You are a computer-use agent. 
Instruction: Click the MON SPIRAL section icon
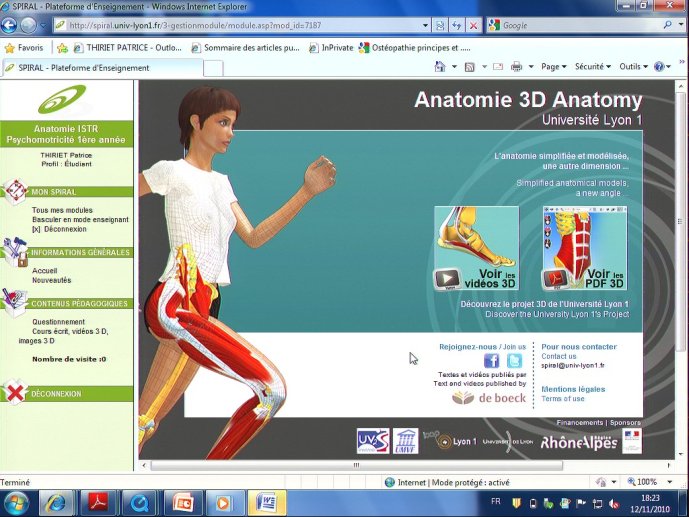(x=15, y=191)
